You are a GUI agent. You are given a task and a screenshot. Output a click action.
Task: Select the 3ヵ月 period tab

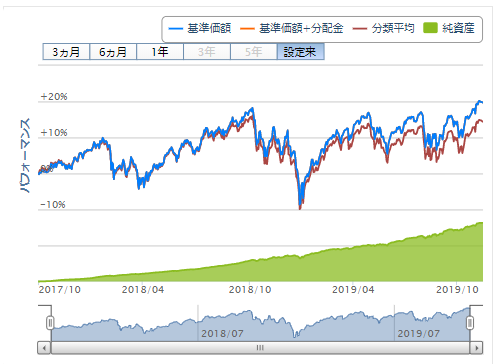[66, 52]
